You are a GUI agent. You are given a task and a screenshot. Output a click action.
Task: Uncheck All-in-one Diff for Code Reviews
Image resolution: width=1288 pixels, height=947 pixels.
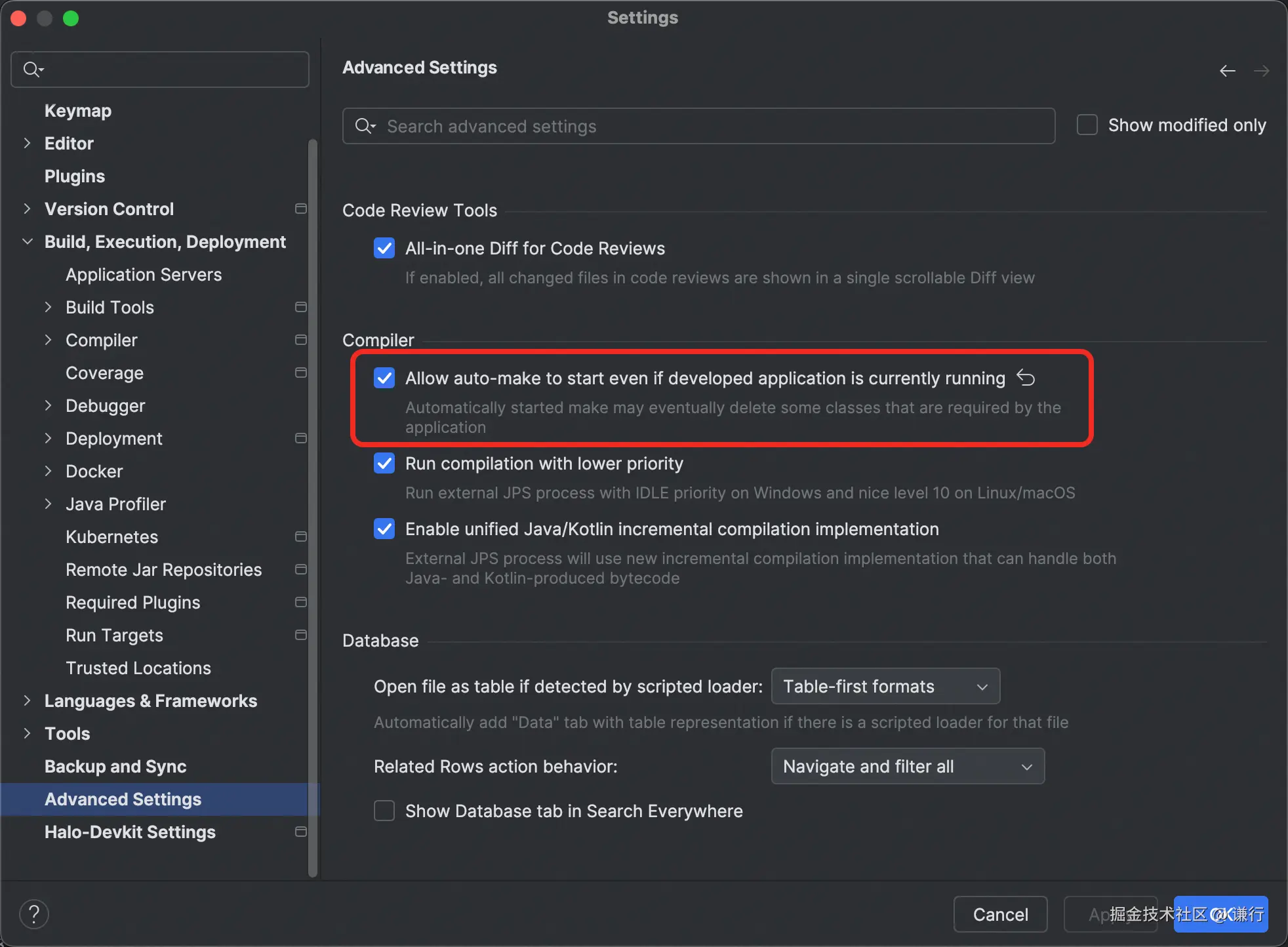pos(384,248)
